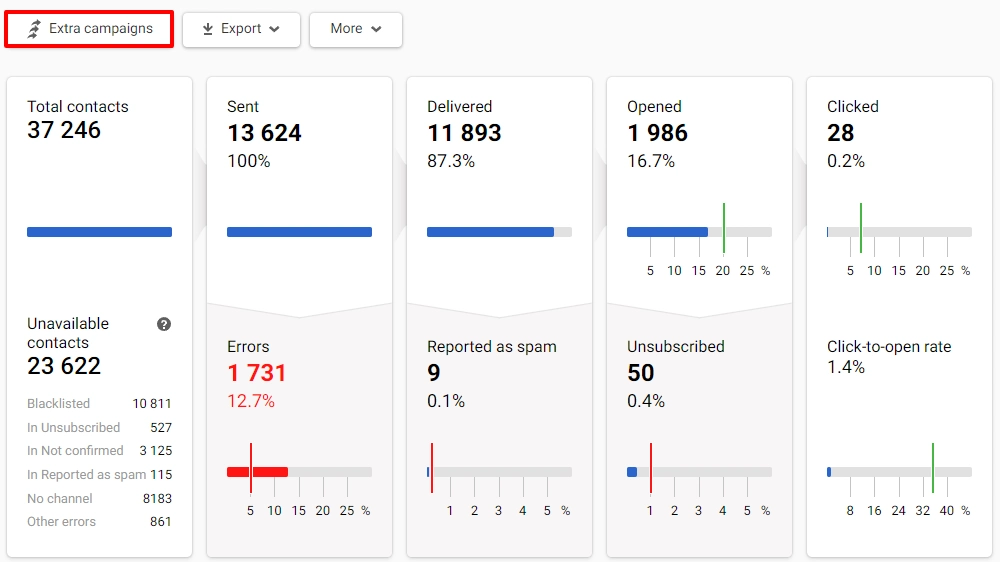The width and height of the screenshot is (1000, 562).
Task: Click the Click-to-open rate heading
Action: [889, 346]
